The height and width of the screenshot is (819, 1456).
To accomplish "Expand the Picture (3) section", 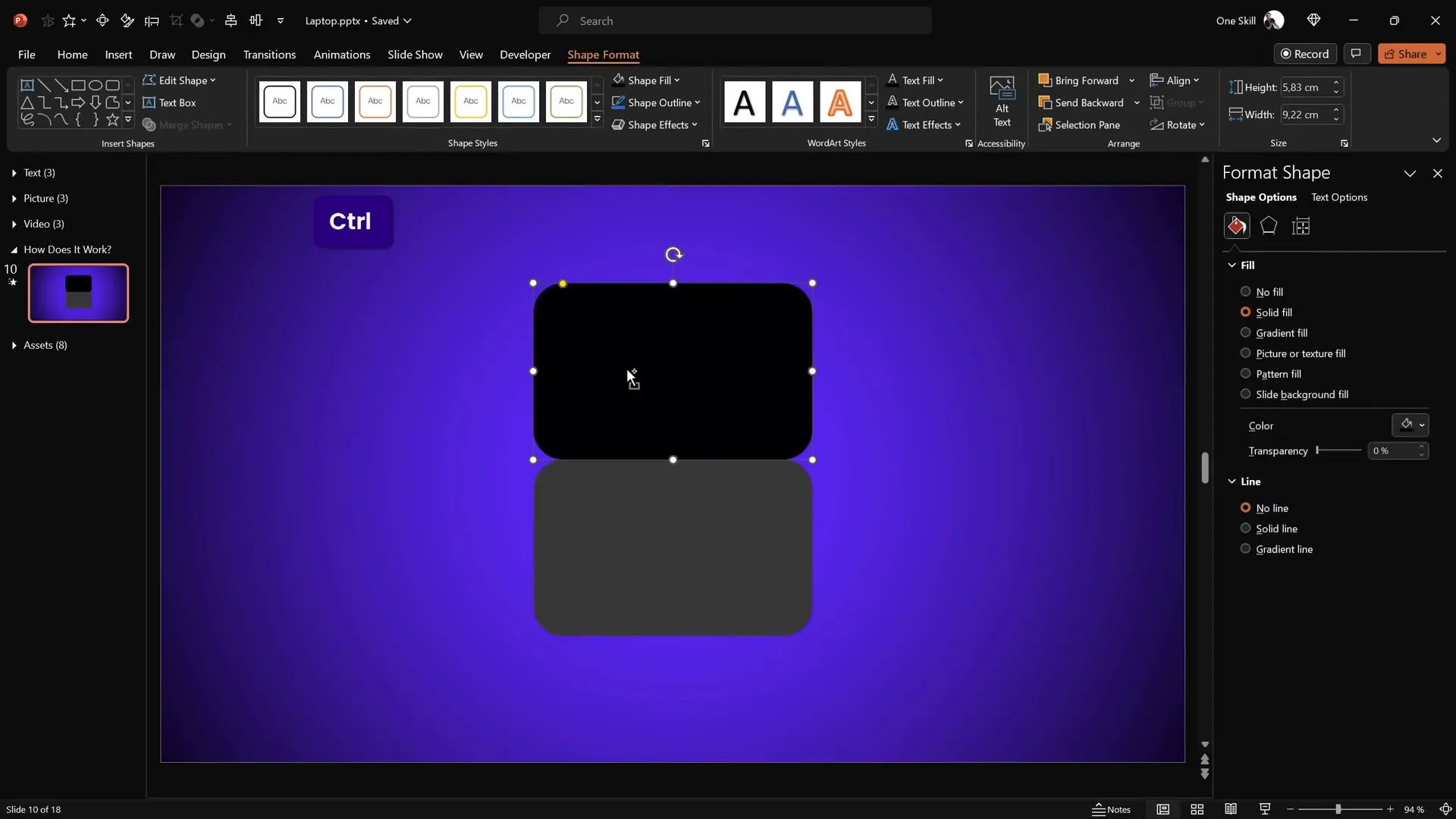I will tap(14, 199).
